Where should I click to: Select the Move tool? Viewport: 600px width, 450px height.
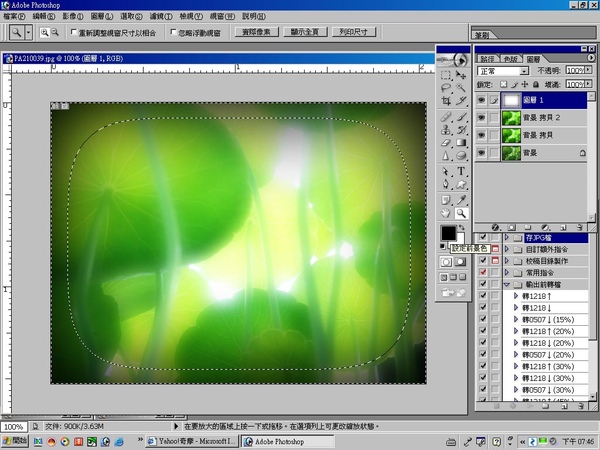click(461, 75)
